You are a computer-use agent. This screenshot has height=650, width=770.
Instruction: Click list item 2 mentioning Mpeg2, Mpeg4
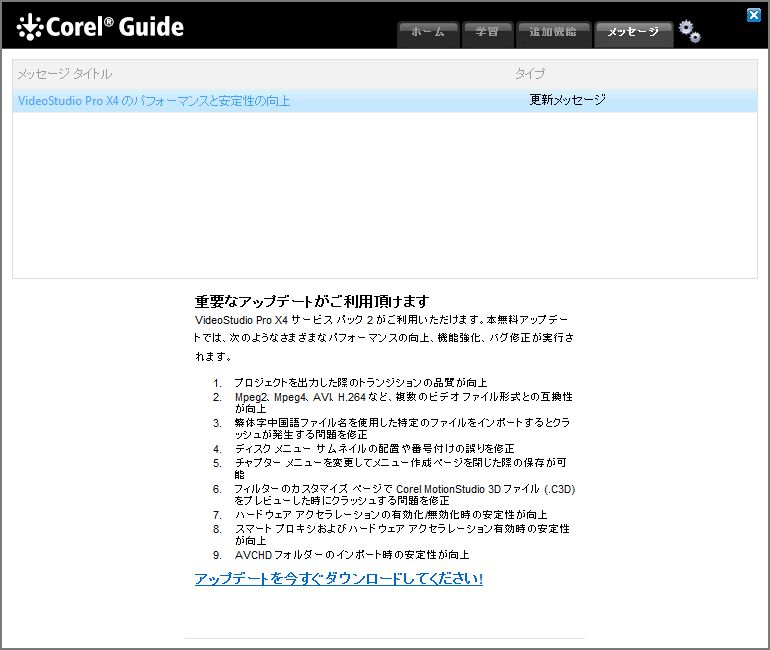tap(404, 403)
